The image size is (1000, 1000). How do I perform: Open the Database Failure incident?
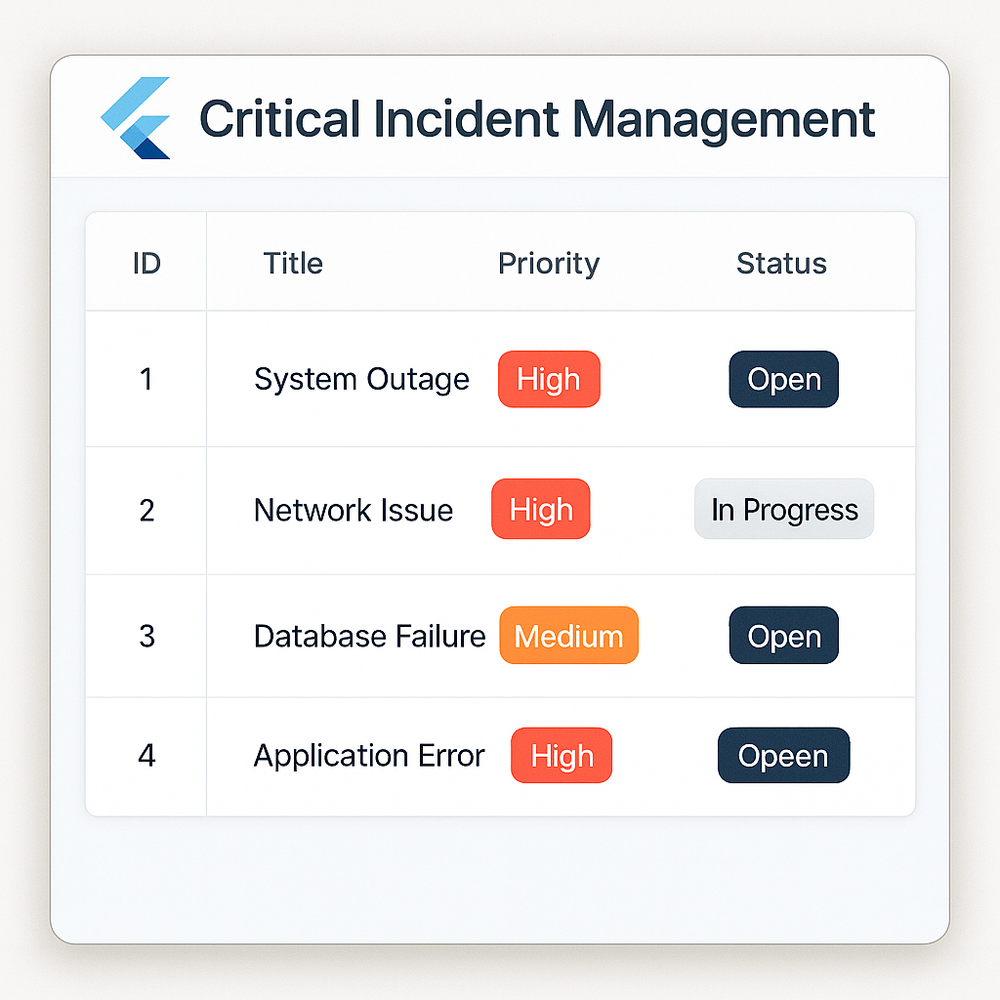pyautogui.click(x=369, y=636)
